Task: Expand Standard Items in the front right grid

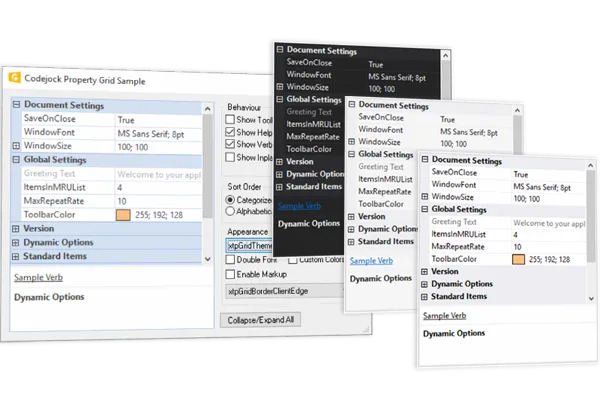Action: (424, 297)
